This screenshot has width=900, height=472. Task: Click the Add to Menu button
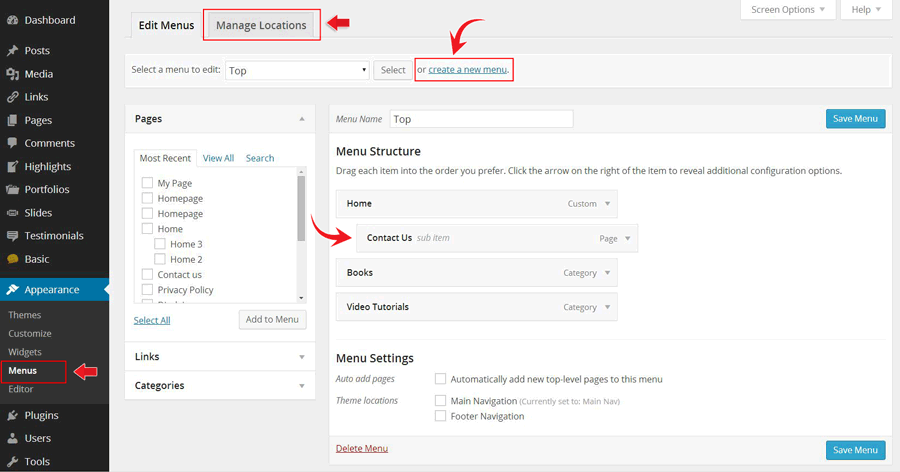coord(272,319)
